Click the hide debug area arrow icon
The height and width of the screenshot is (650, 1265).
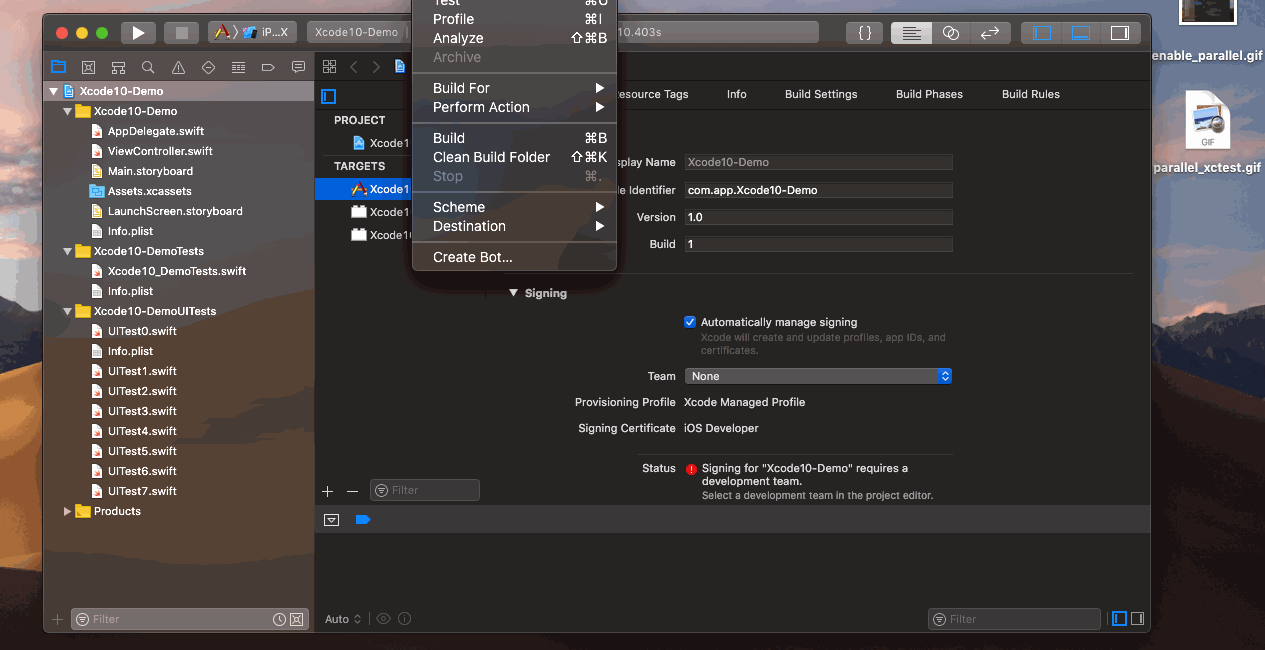tap(332, 520)
